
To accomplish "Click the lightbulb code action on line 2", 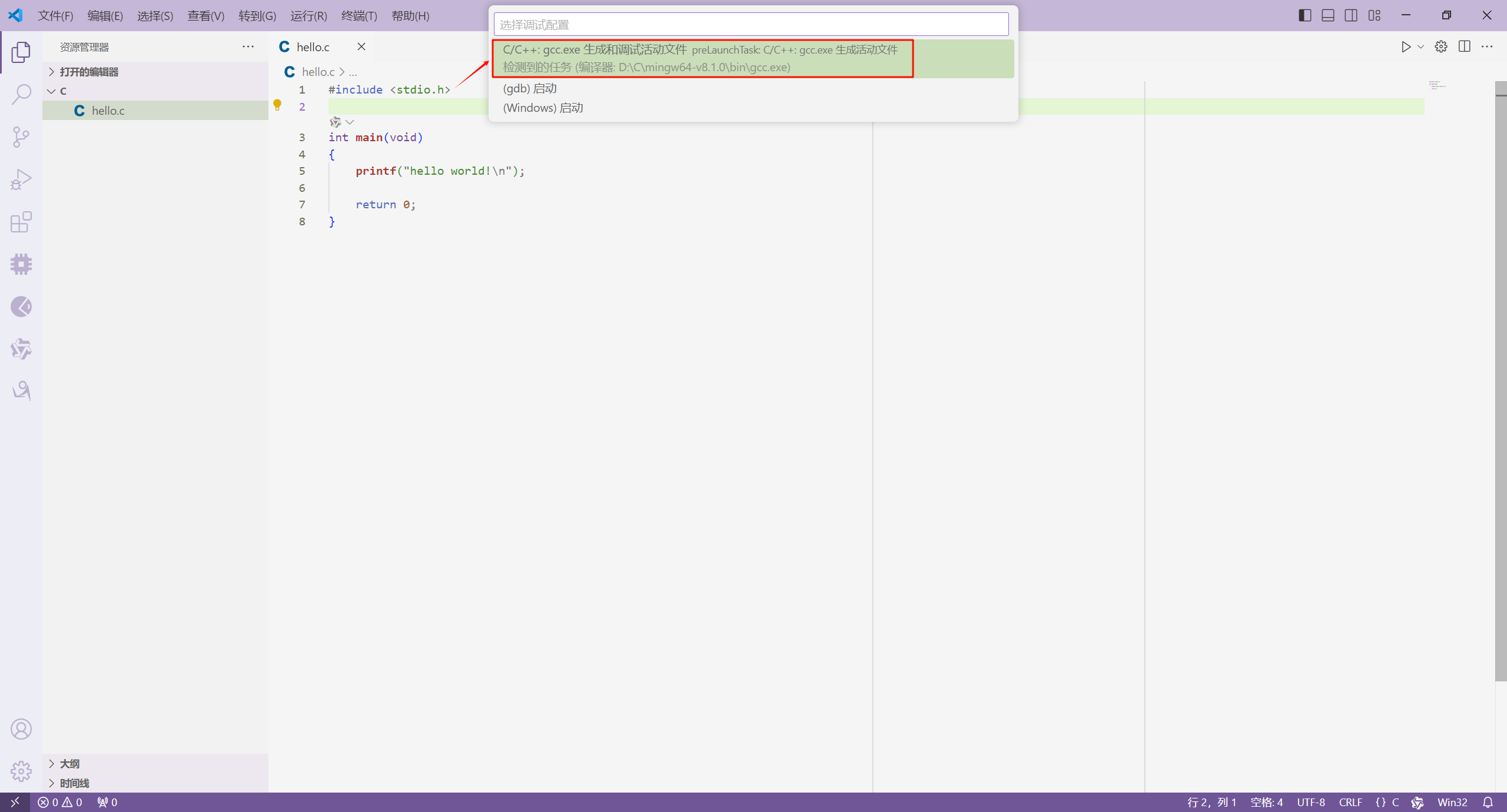I will (277, 105).
